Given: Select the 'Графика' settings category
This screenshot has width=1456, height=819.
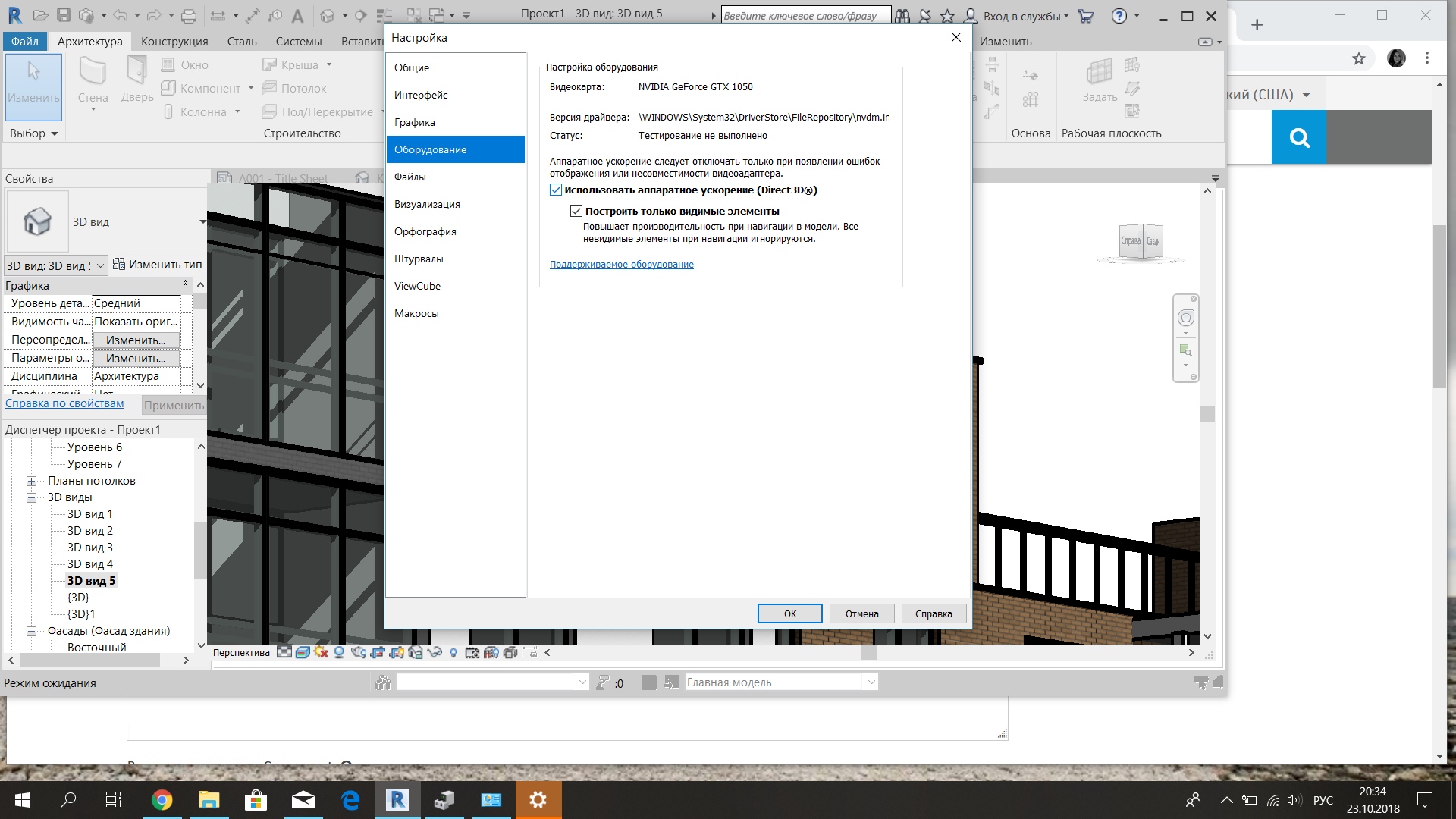Looking at the screenshot, I should pos(415,122).
